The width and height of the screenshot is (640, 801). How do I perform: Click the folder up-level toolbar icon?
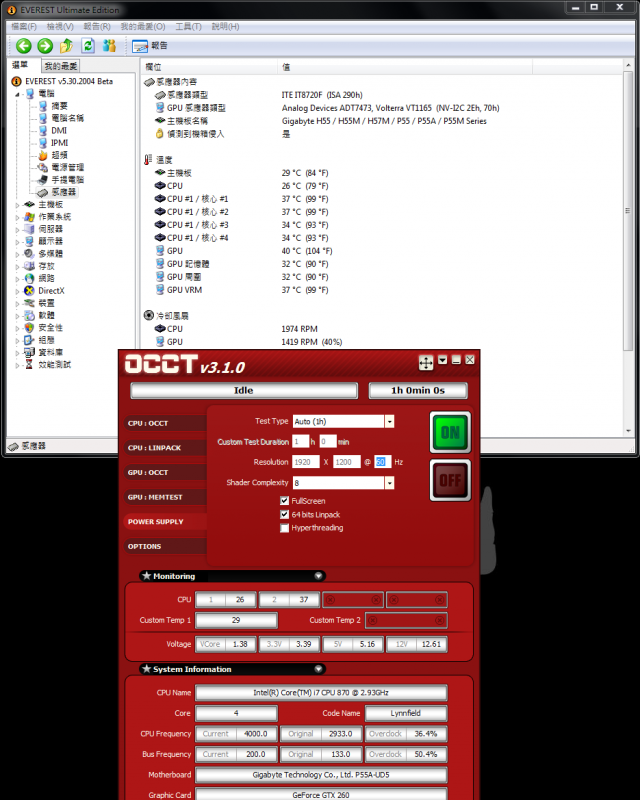[66, 46]
